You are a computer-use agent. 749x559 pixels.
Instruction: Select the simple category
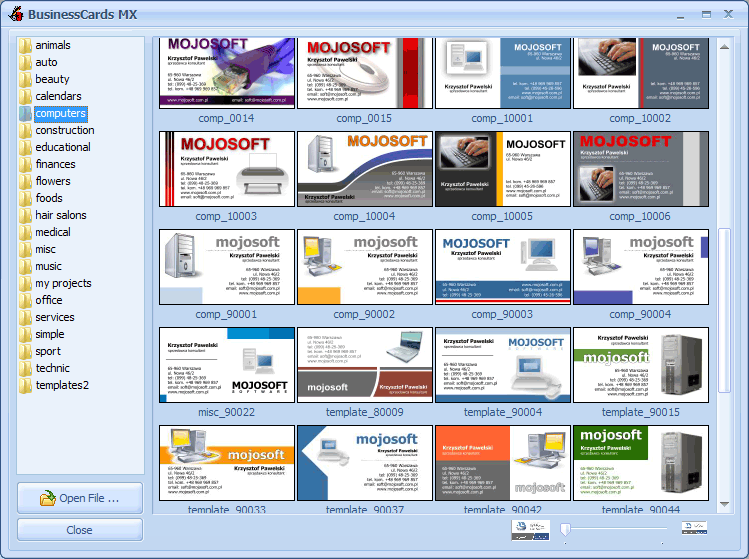[50, 334]
